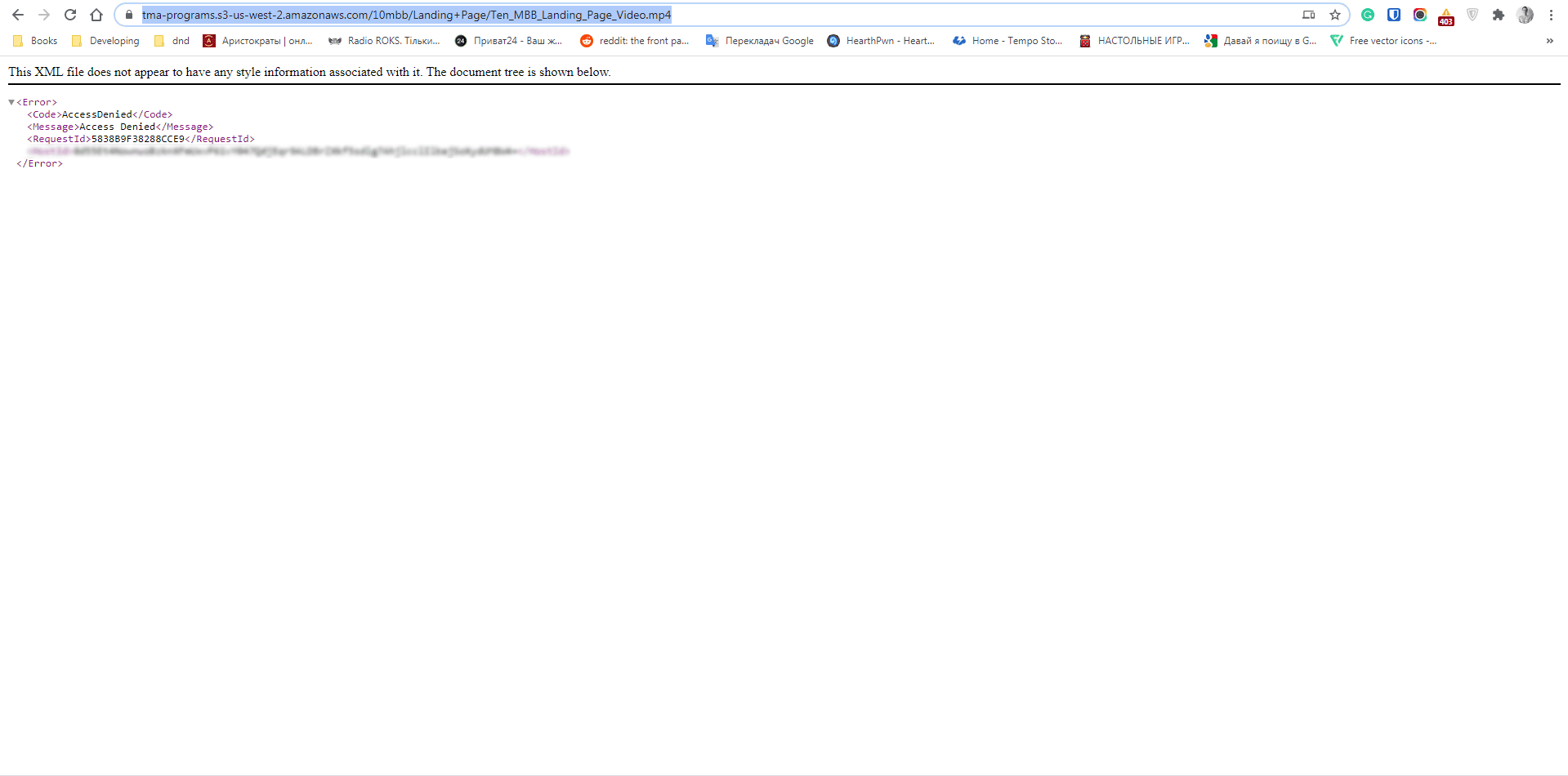
Task: Open the Home - Tempo Storm bookmark
Action: 1007,41
